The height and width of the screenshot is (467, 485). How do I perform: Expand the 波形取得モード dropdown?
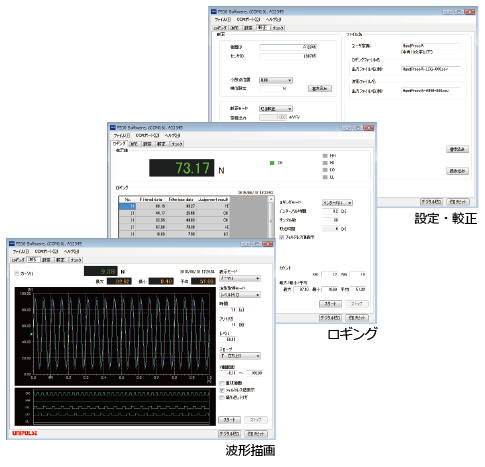pos(240,295)
